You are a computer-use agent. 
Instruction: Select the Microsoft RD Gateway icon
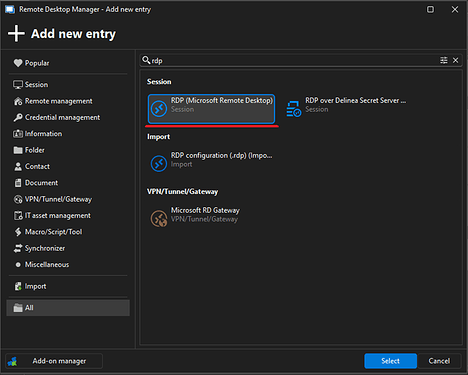(x=159, y=218)
